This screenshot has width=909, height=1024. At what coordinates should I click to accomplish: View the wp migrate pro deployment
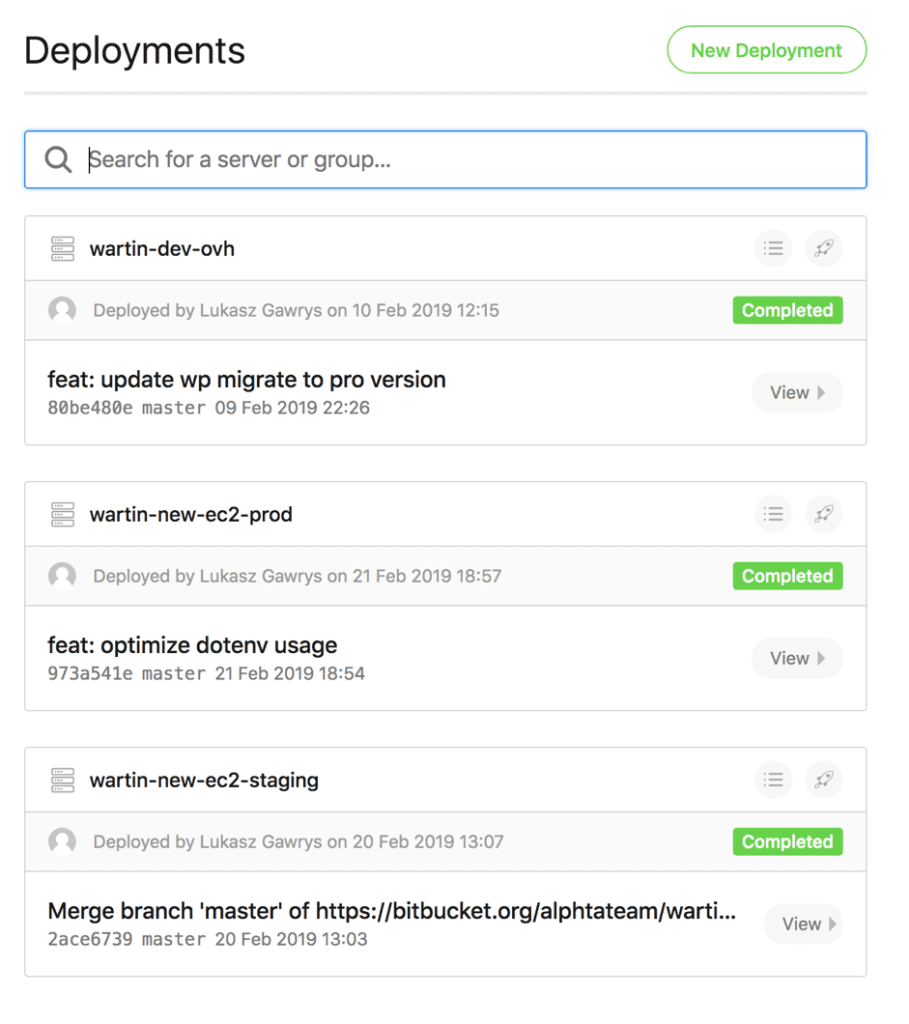tap(797, 392)
